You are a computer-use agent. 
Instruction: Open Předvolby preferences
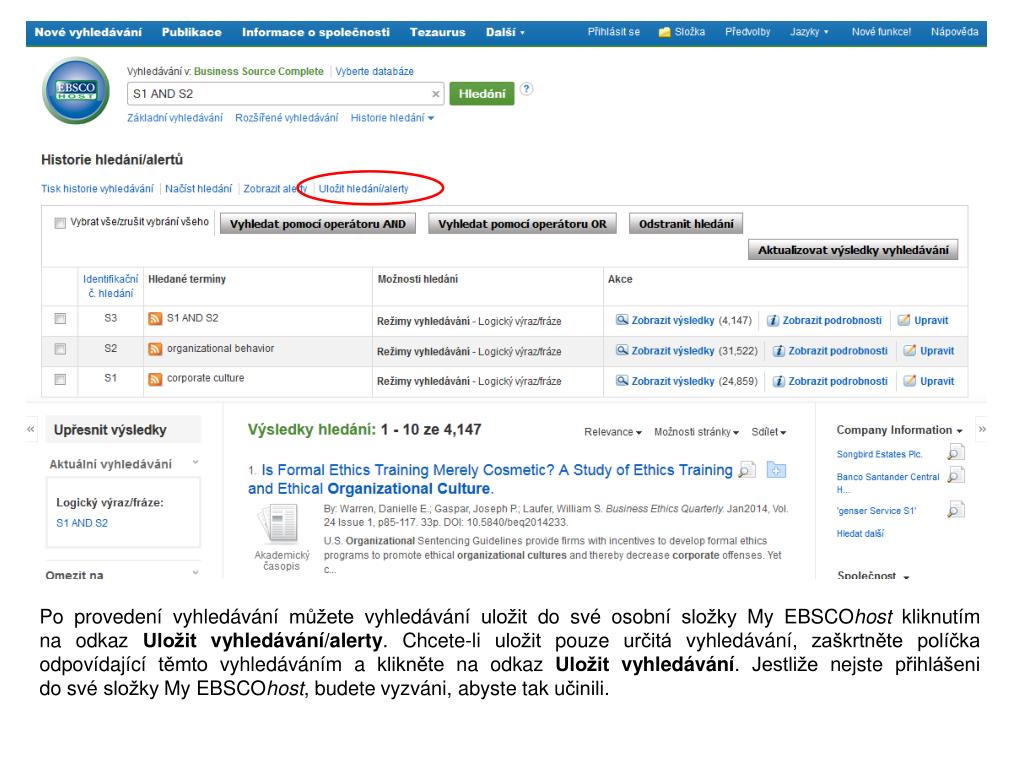click(x=747, y=32)
